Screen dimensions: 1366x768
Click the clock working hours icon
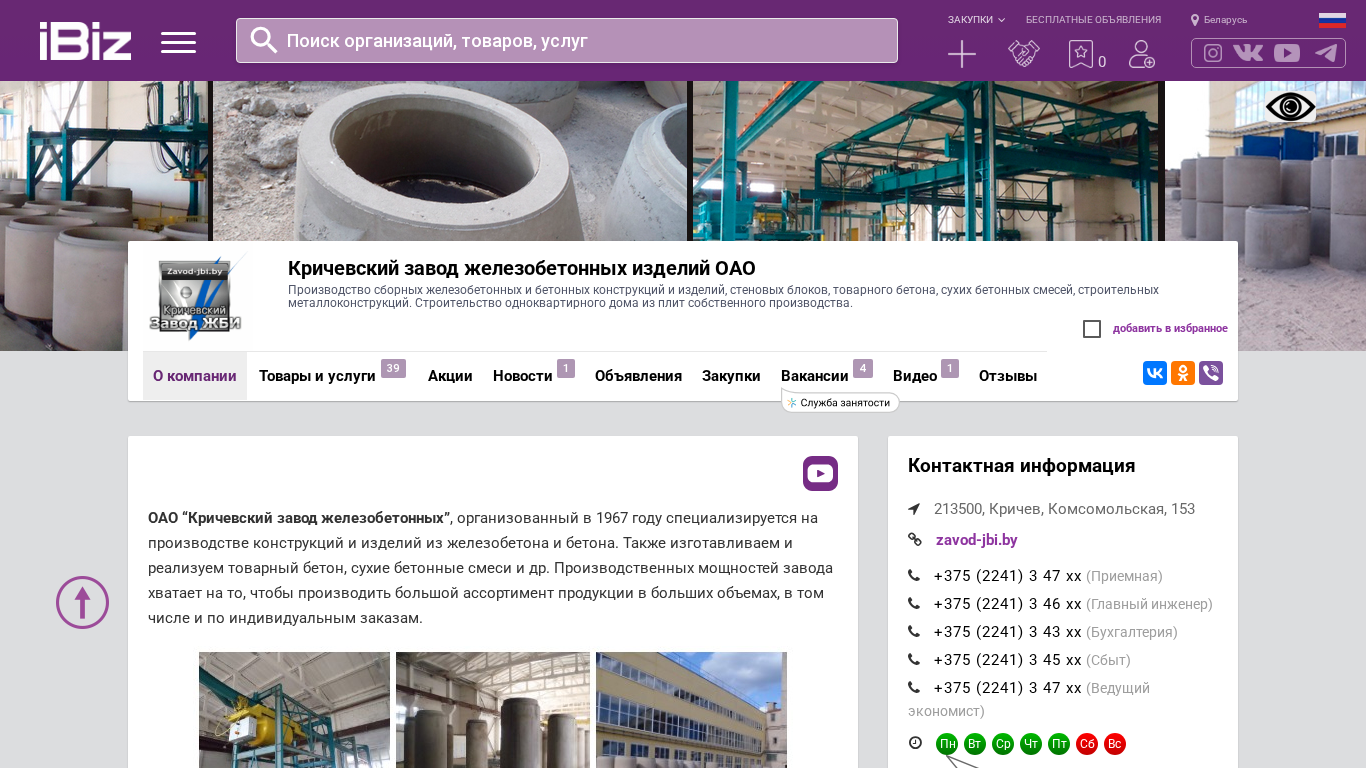pyautogui.click(x=915, y=743)
